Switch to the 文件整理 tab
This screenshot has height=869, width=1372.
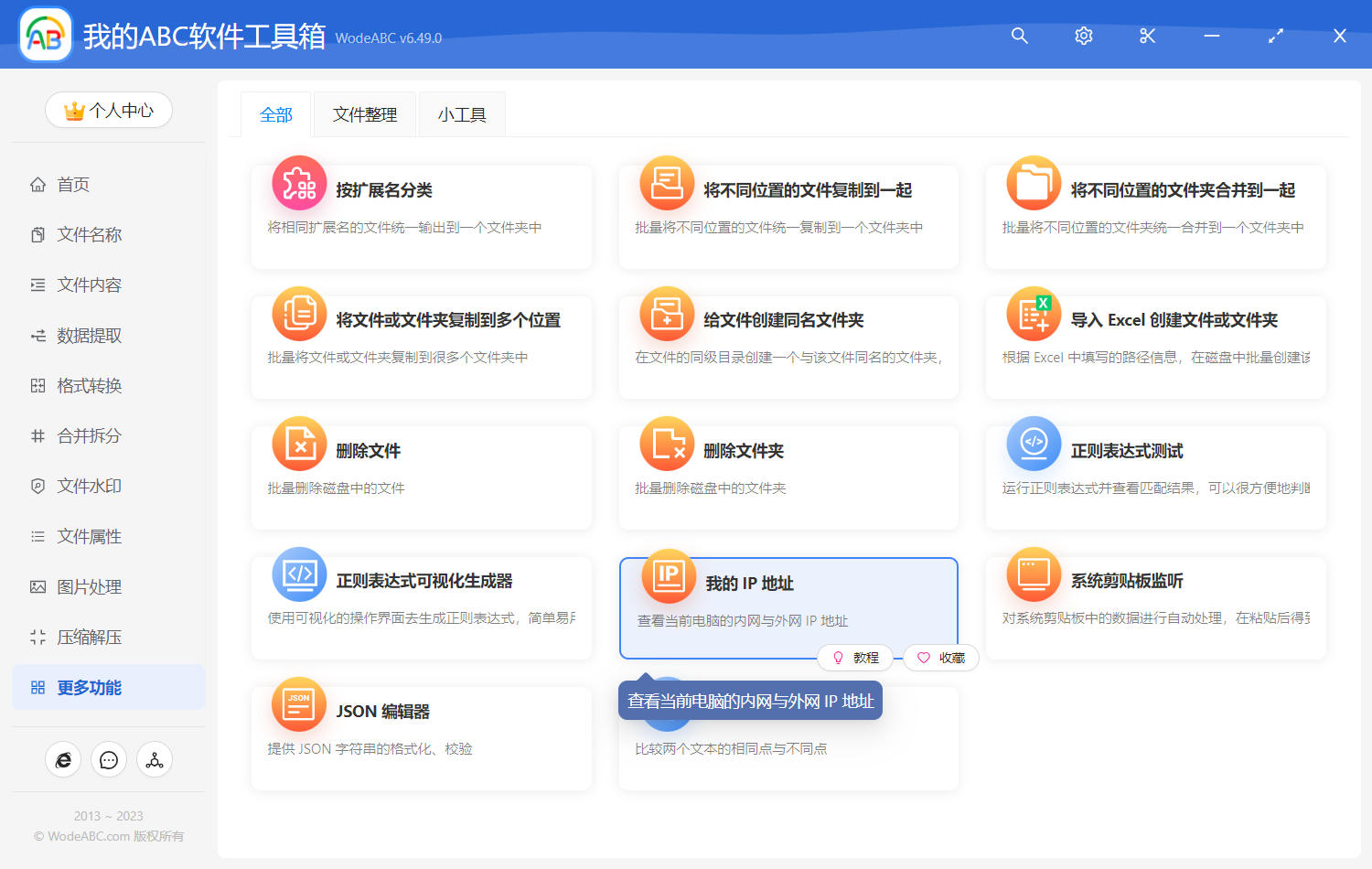pyautogui.click(x=364, y=113)
